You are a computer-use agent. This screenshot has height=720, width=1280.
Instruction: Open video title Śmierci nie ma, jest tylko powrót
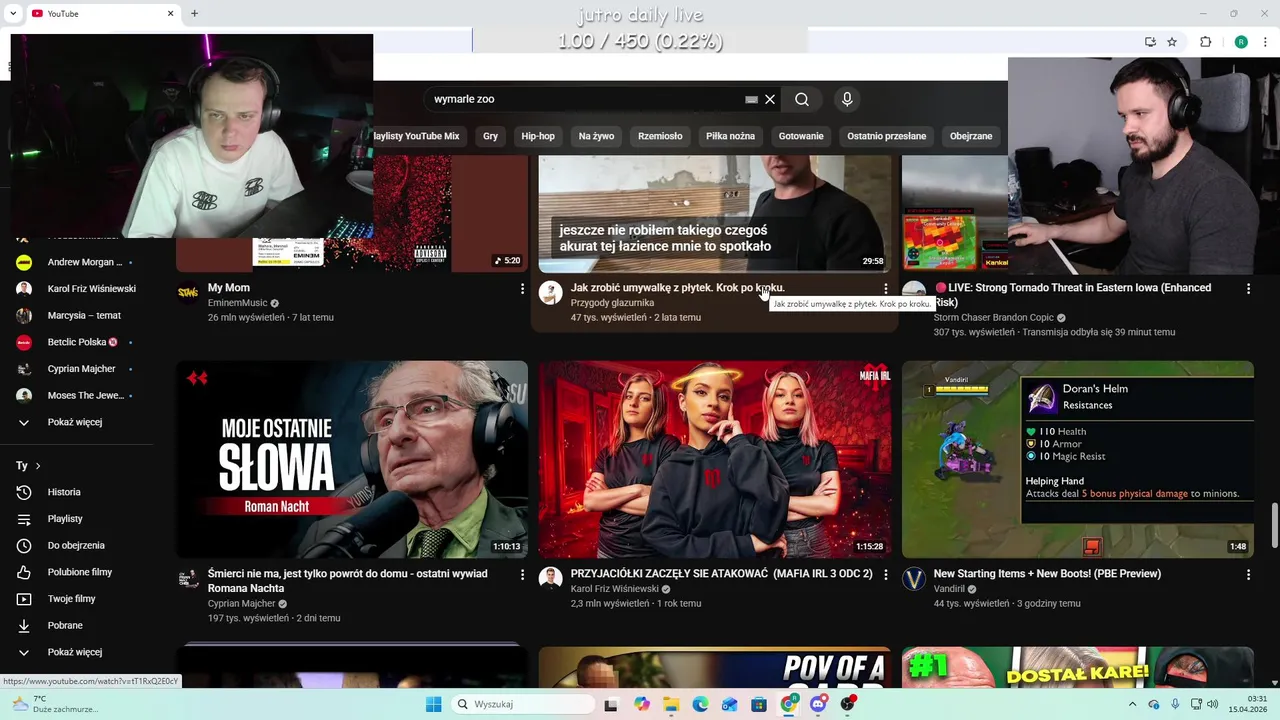click(x=348, y=581)
